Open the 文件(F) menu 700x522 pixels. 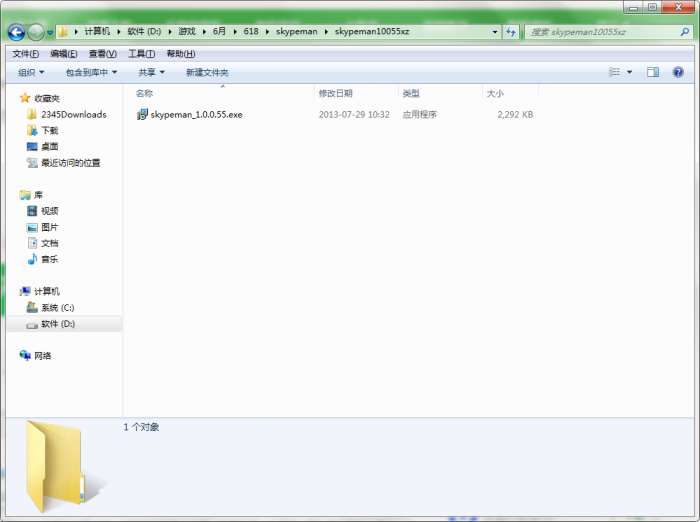[x=25, y=54]
